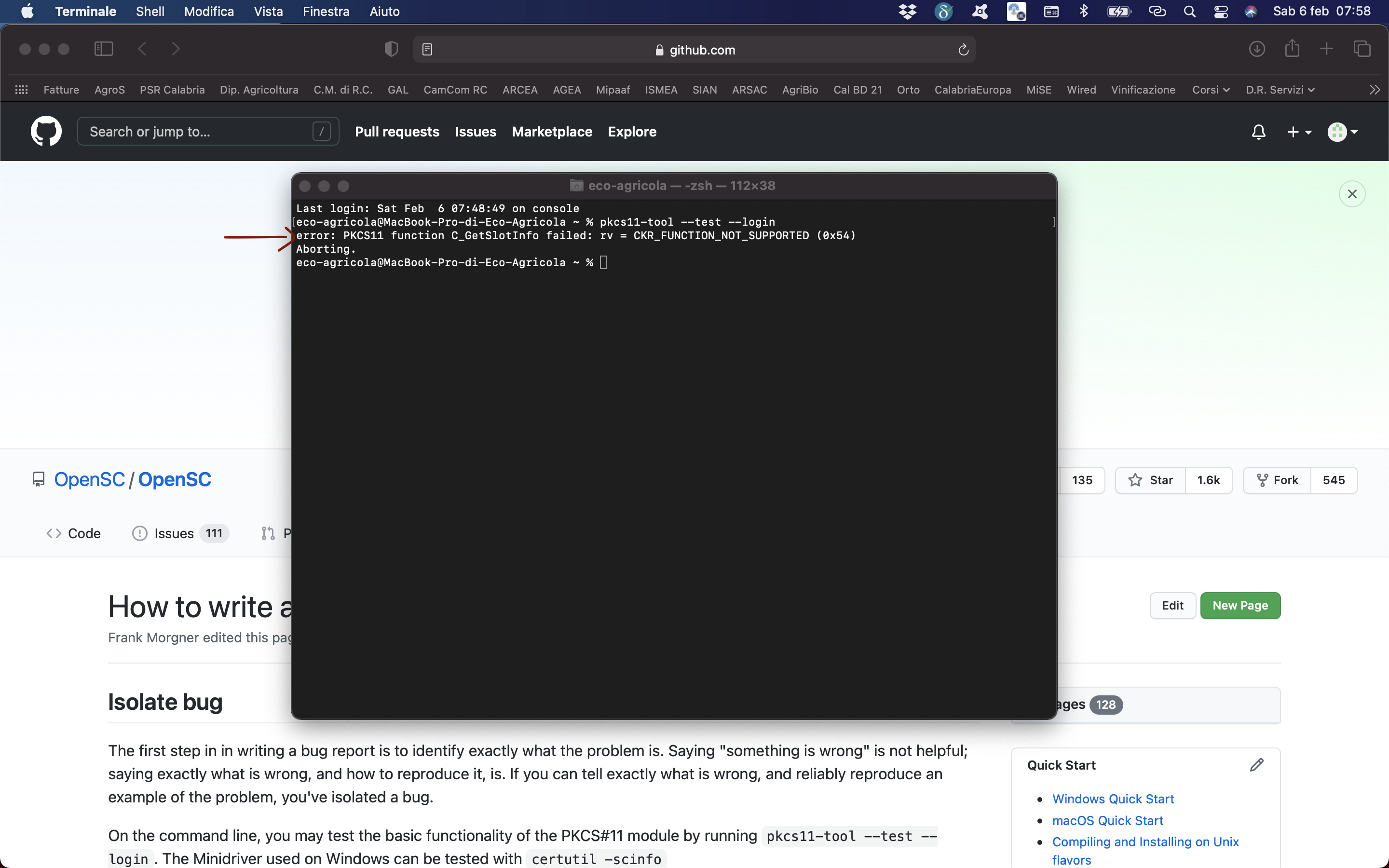Open a new Safari tab with plus icon
This screenshot has height=868, width=1389.
[1326, 49]
